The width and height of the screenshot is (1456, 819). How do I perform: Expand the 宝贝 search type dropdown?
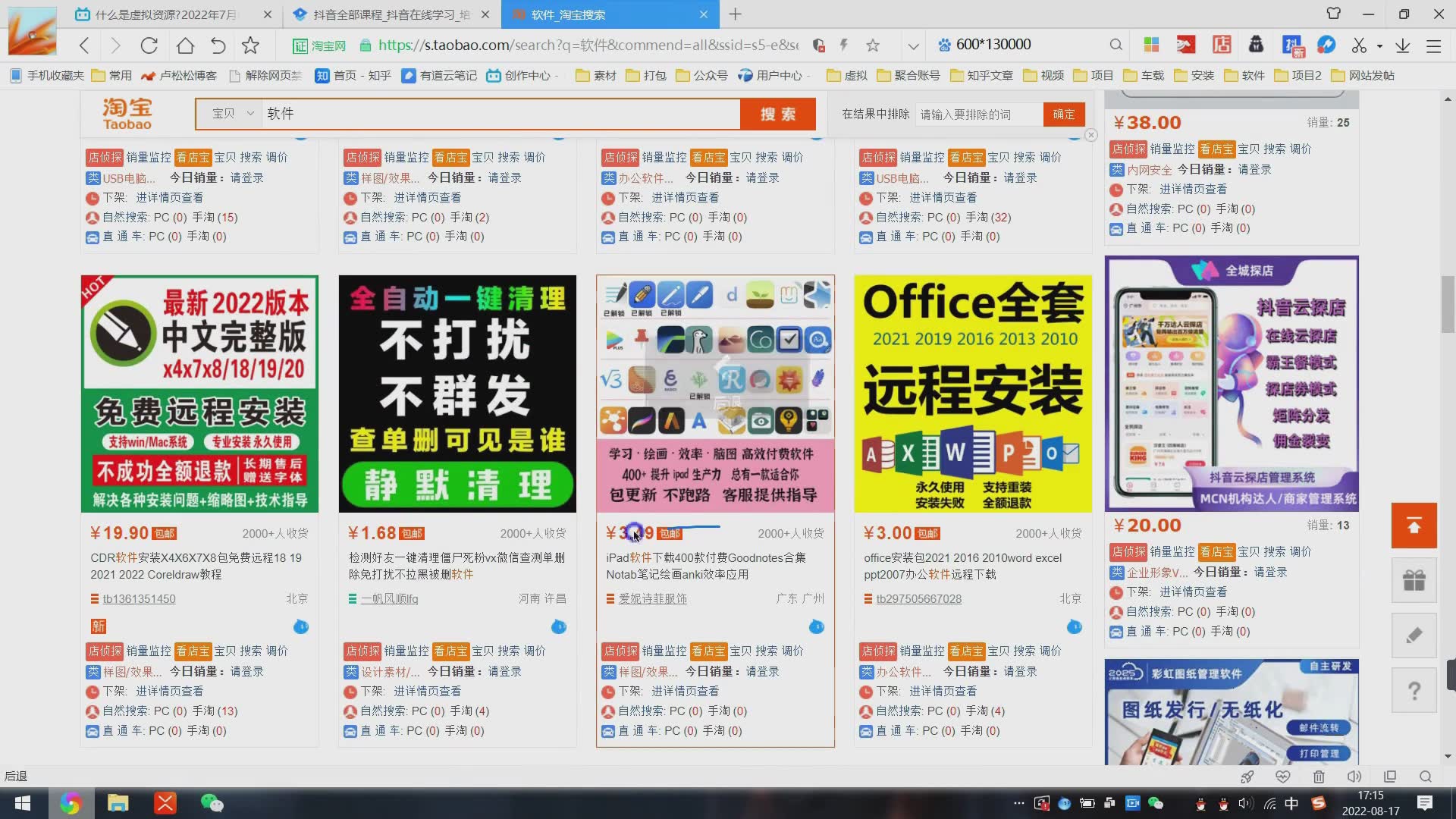[233, 114]
